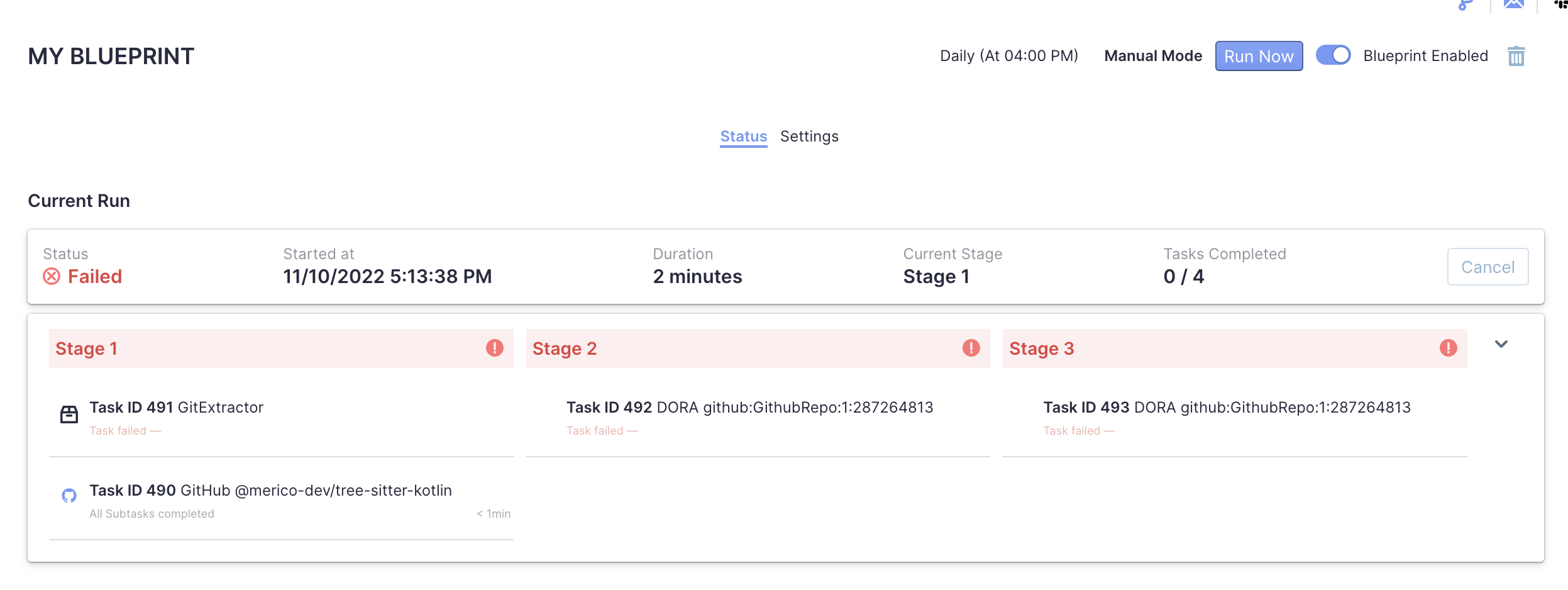Click the Run Now button

pos(1259,56)
